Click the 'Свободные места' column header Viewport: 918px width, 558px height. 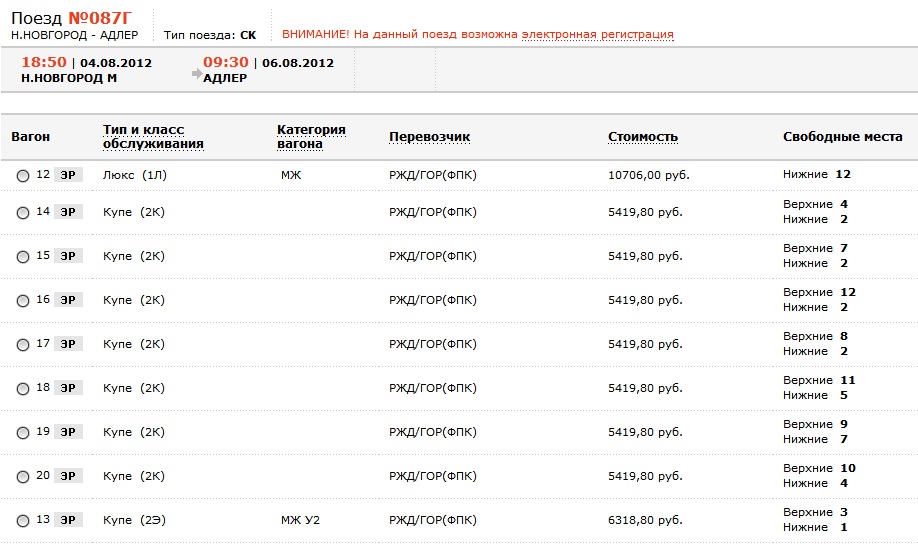tap(842, 137)
